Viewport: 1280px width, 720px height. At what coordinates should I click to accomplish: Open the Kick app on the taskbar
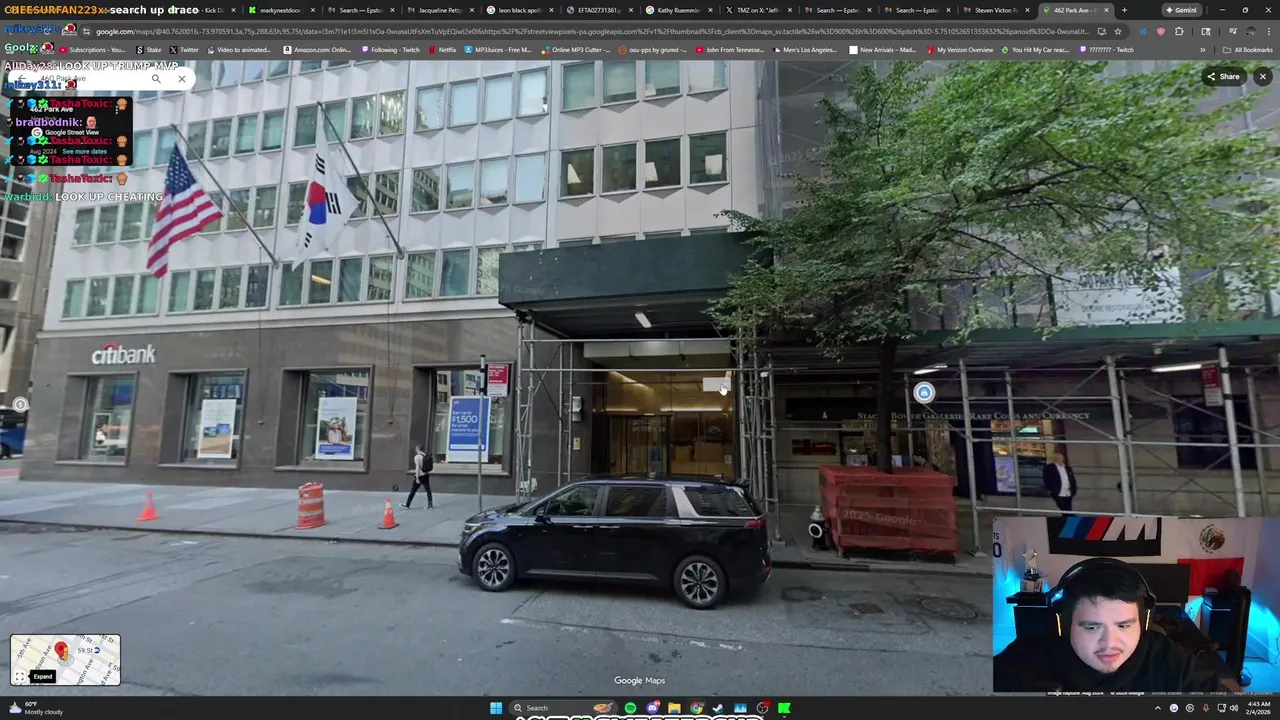[x=784, y=708]
